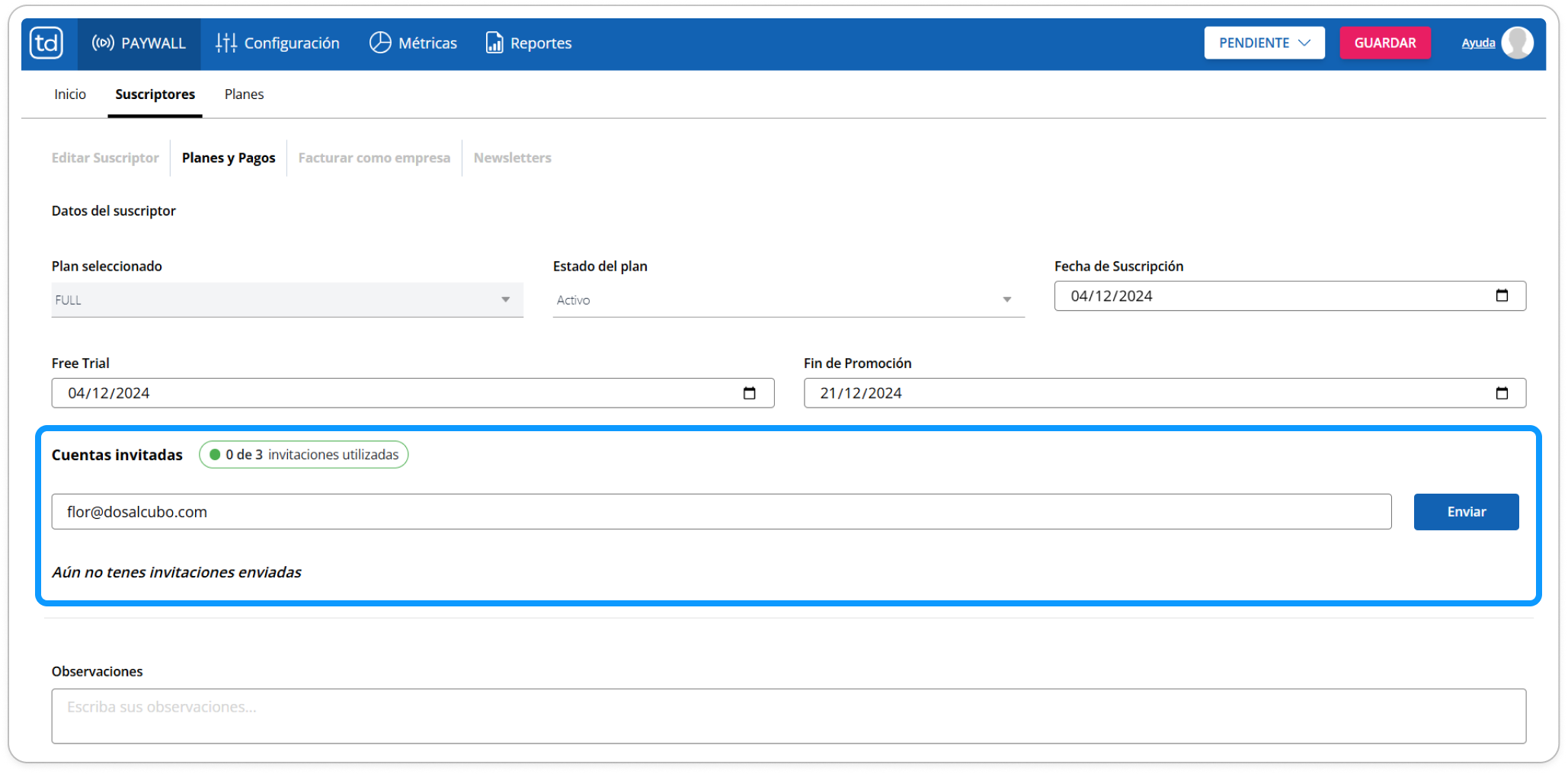The height and width of the screenshot is (774, 1568).
Task: Open the Newsletters sub-tab
Action: coord(512,158)
